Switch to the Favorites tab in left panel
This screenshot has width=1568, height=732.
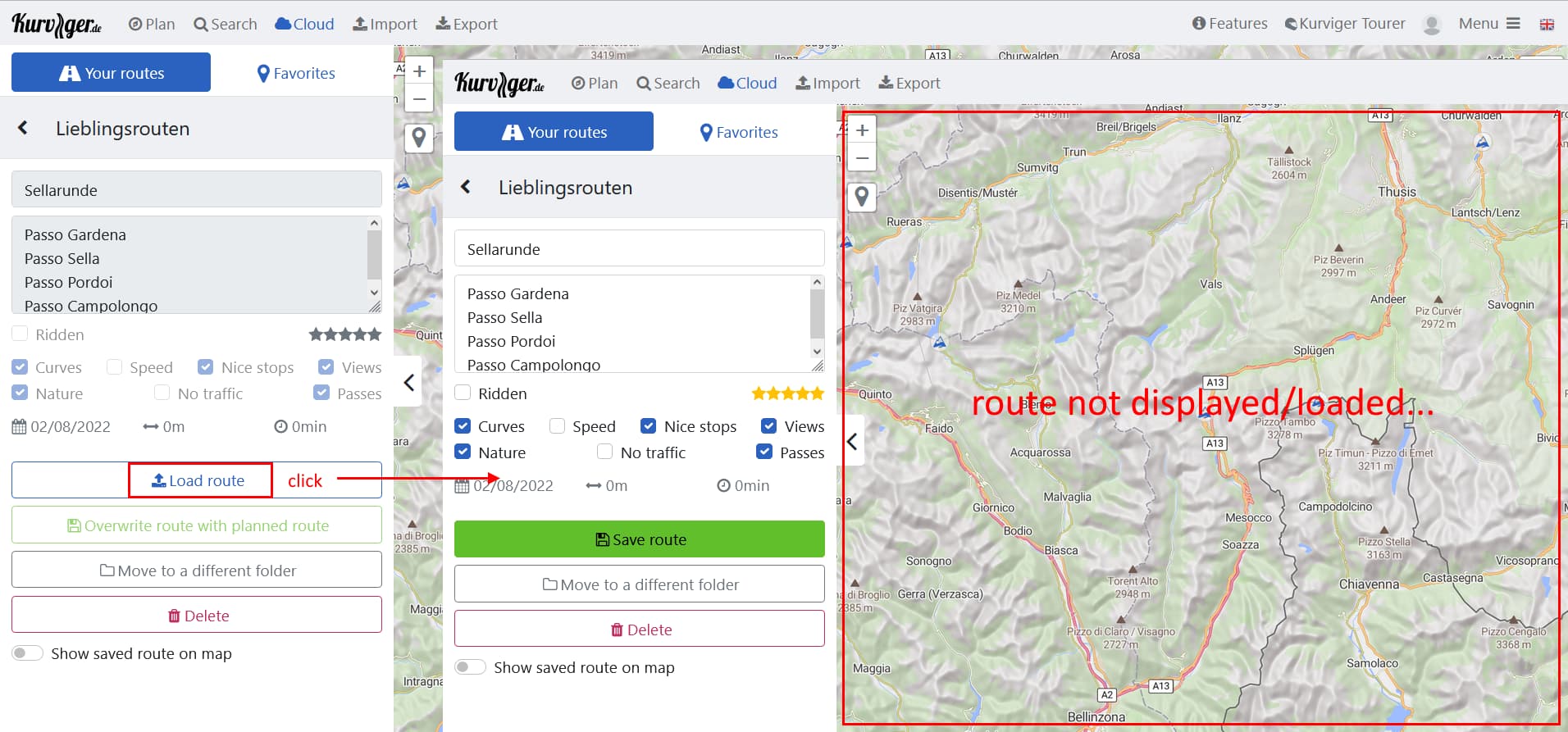click(x=296, y=73)
